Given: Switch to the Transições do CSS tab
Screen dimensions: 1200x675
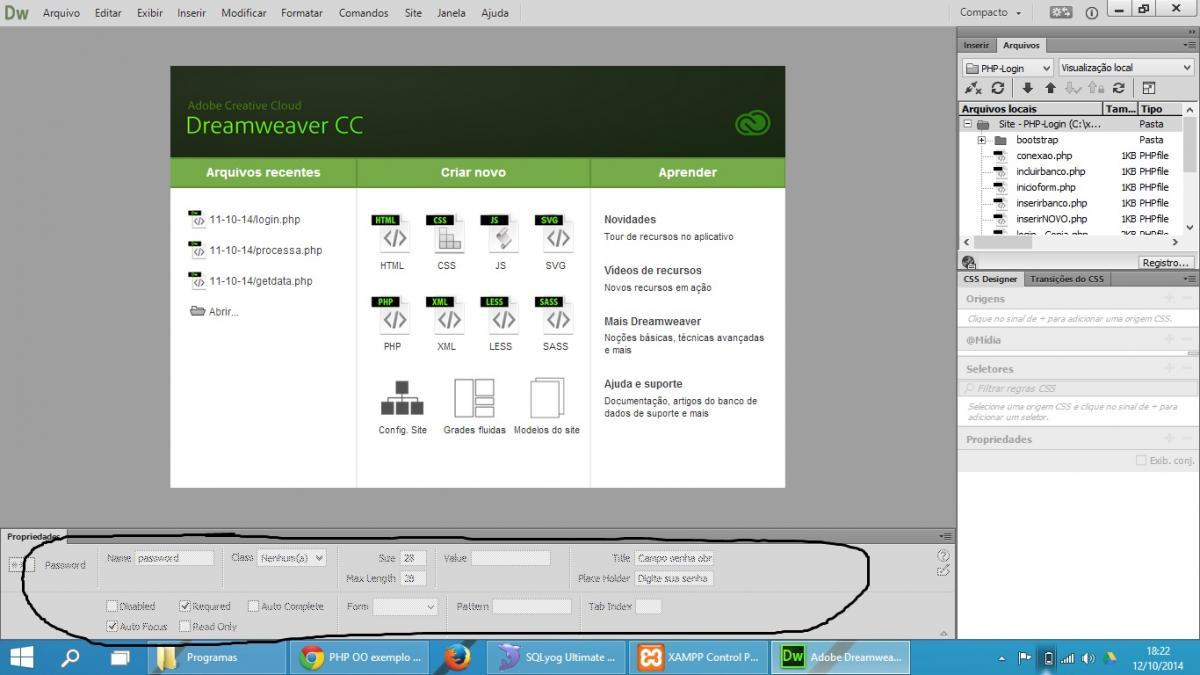Looking at the screenshot, I should coord(1067,279).
